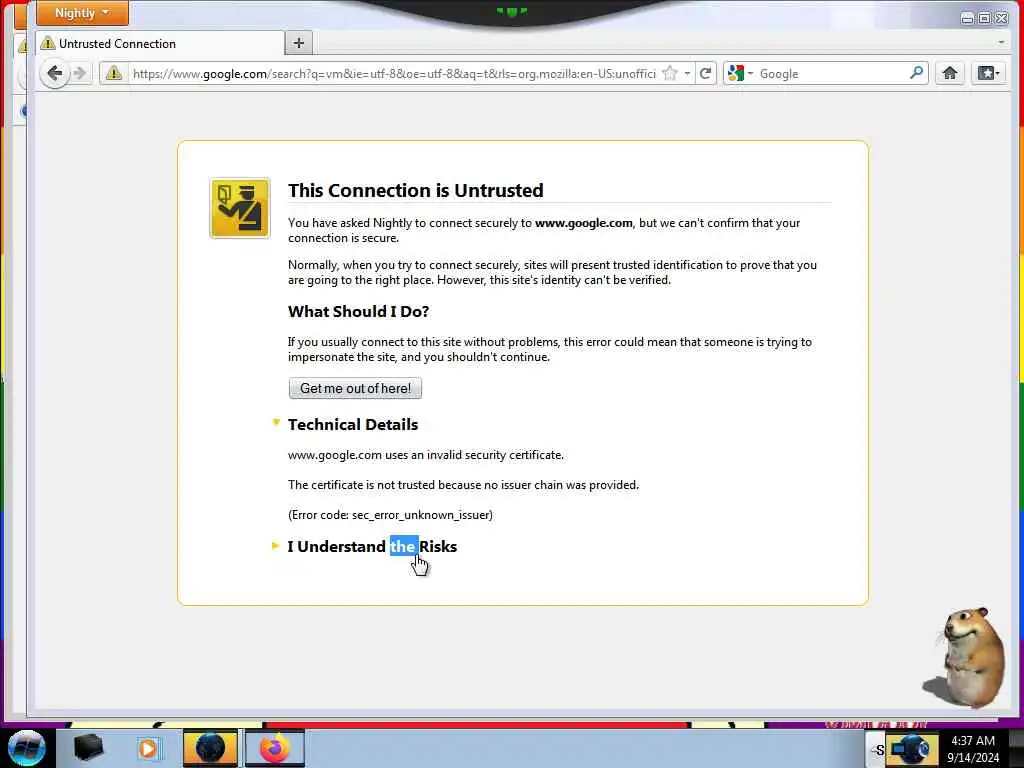
Task: Select the Untrusted Connection tab
Action: pyautogui.click(x=161, y=44)
